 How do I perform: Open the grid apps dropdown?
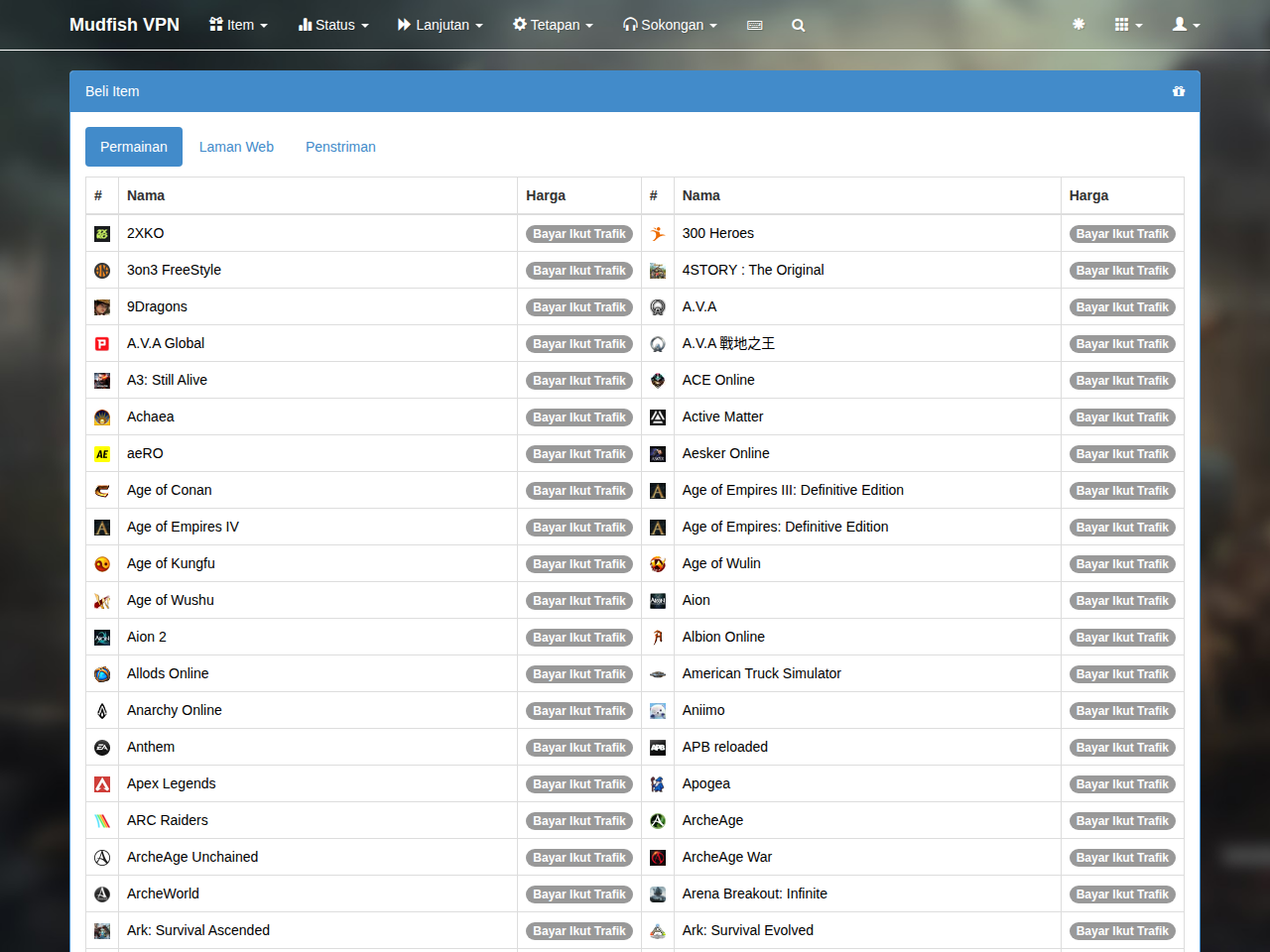click(1128, 25)
